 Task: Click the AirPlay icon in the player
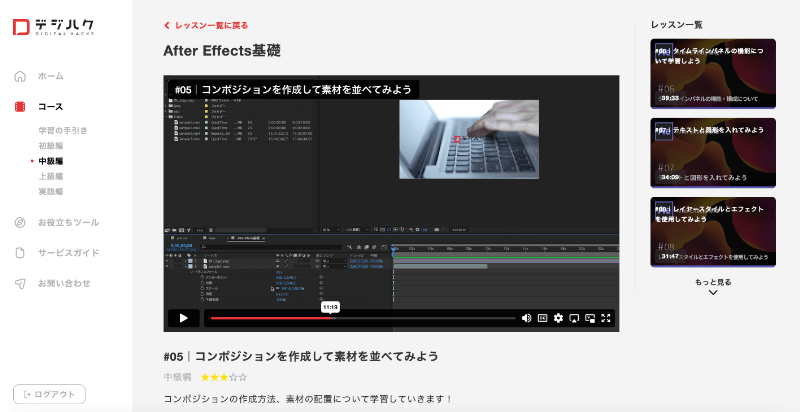pos(575,318)
